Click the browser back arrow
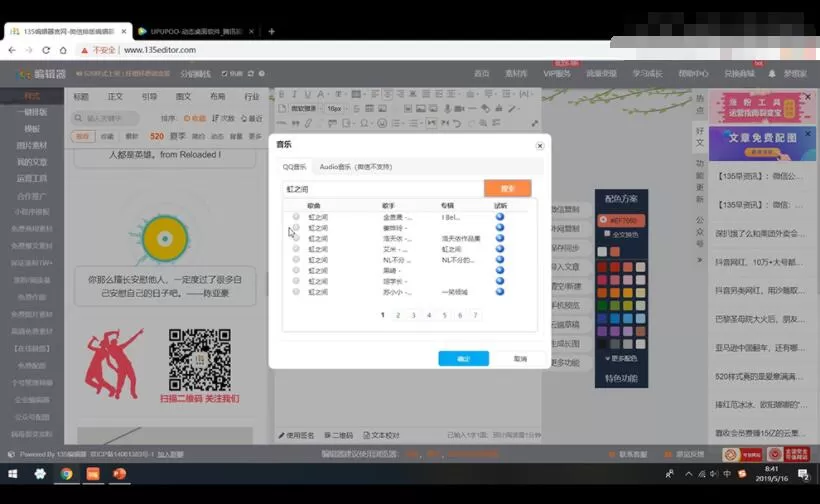The image size is (820, 504). click(x=12, y=50)
